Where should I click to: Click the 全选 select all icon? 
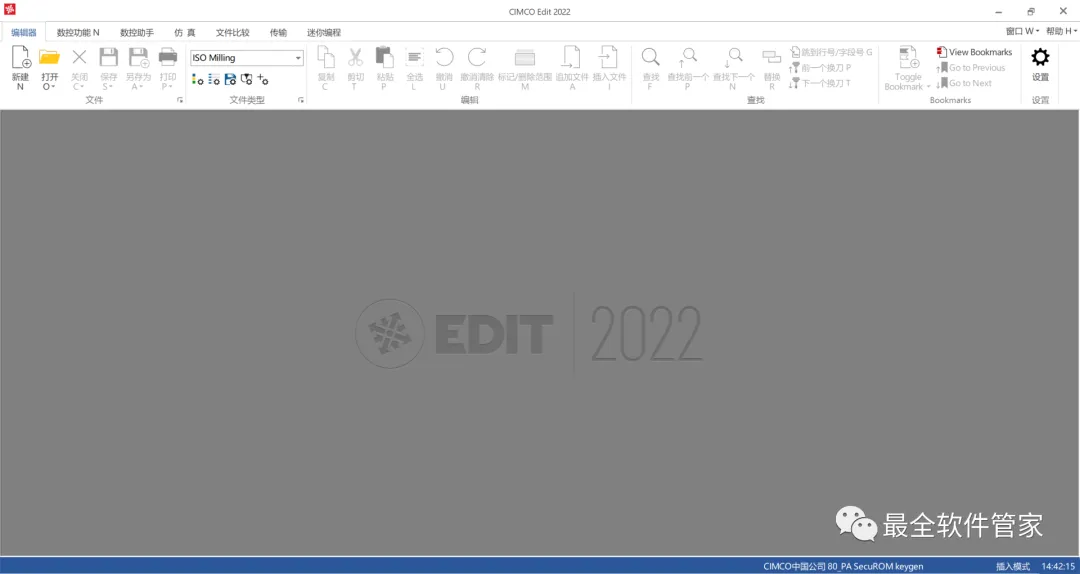pyautogui.click(x=414, y=58)
